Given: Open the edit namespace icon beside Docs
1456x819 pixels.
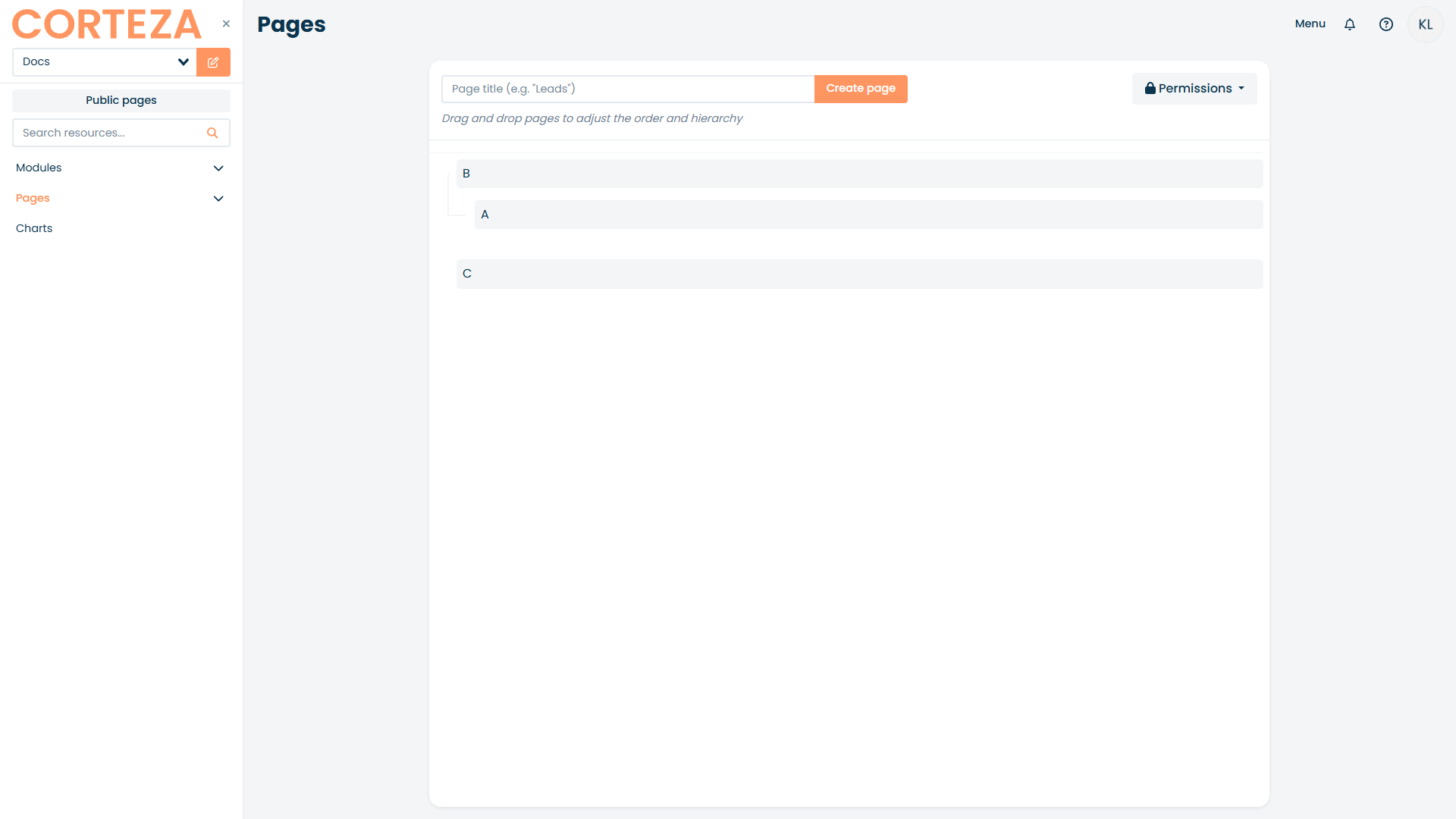Looking at the screenshot, I should click(213, 62).
